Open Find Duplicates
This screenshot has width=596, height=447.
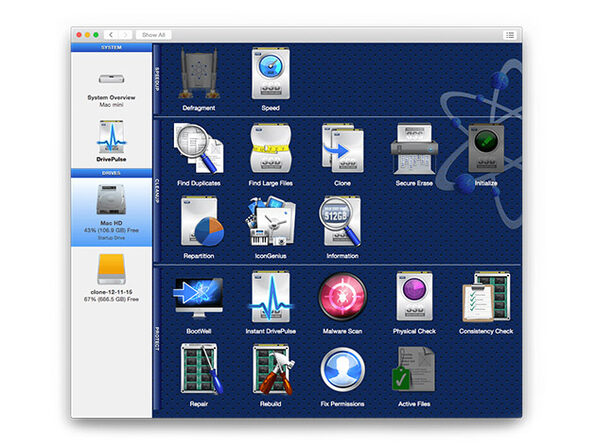click(x=198, y=154)
